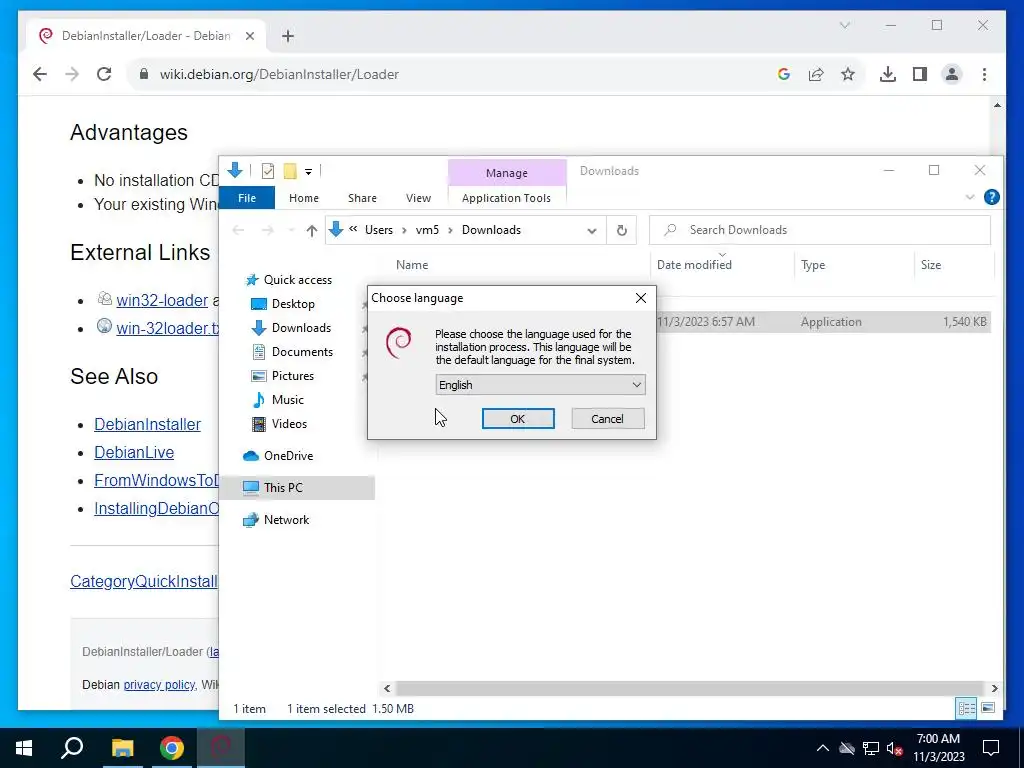Viewport: 1024px width, 768px height.
Task: Select the Manage contextual tab
Action: [507, 173]
